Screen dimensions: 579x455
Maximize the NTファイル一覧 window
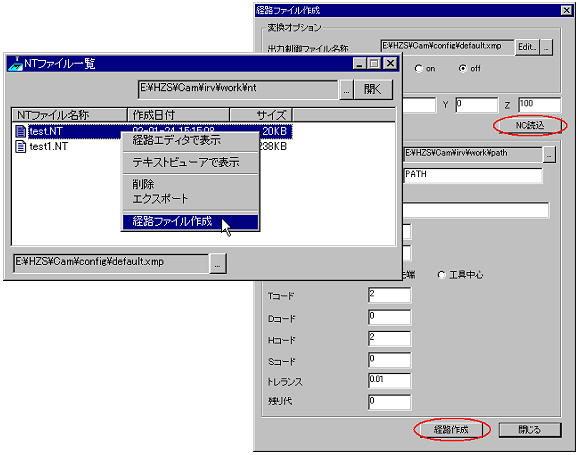pos(374,64)
